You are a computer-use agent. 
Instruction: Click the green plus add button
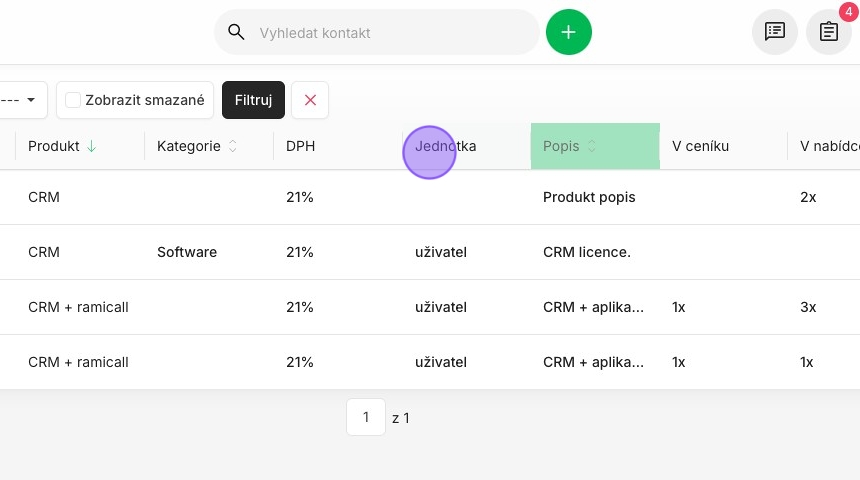(569, 32)
